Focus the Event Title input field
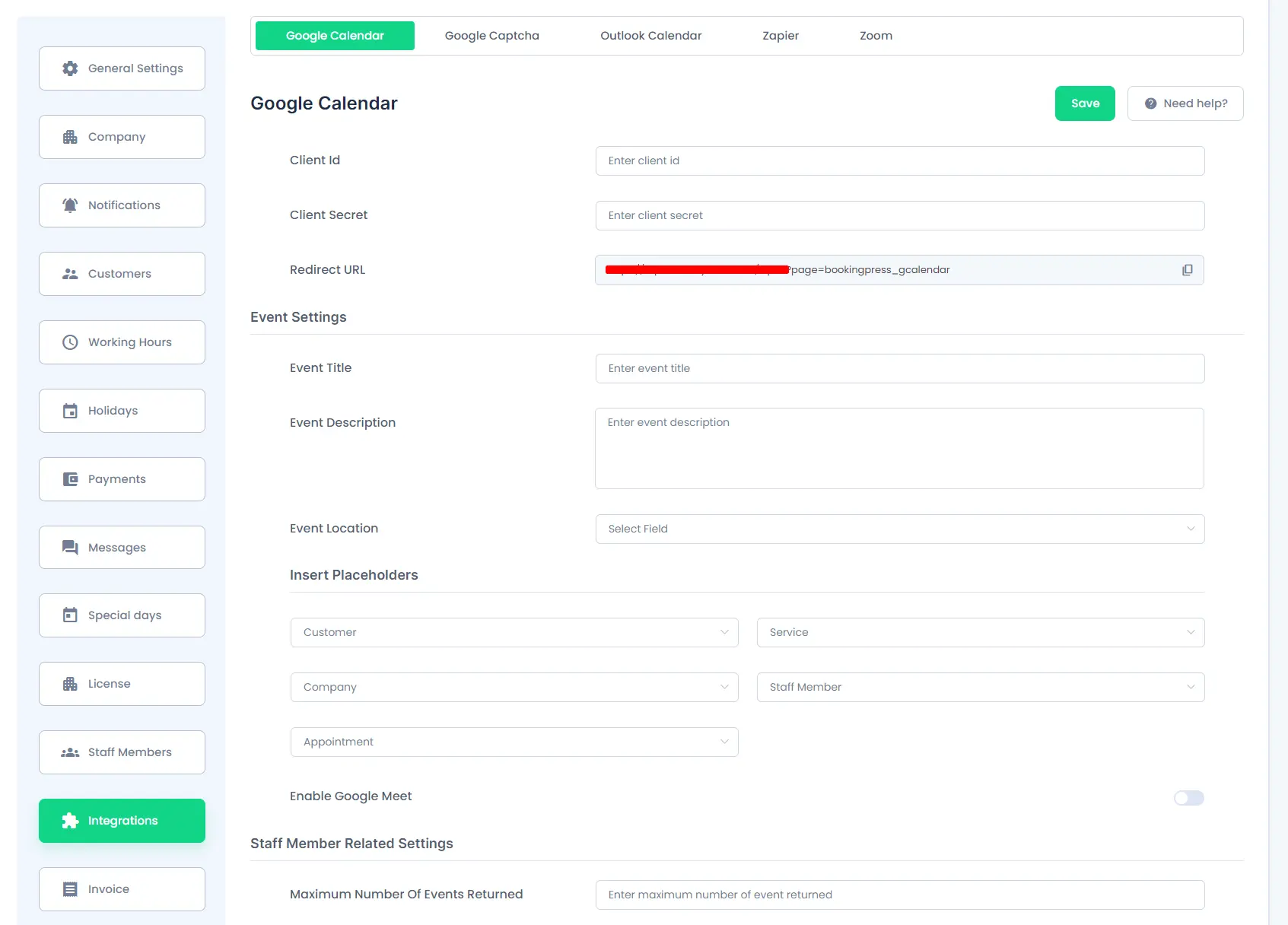Image resolution: width=1288 pixels, height=925 pixels. tap(900, 368)
